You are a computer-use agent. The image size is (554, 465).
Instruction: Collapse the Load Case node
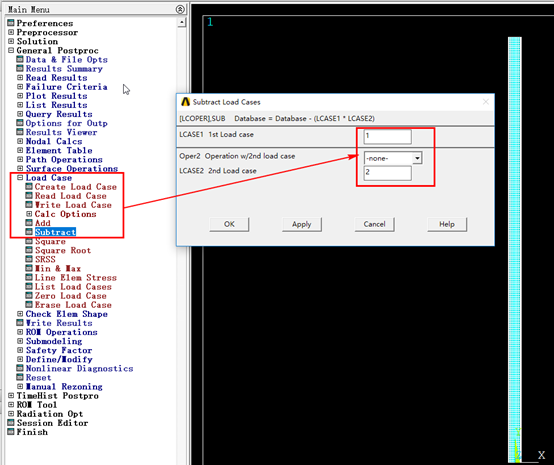tap(20, 177)
